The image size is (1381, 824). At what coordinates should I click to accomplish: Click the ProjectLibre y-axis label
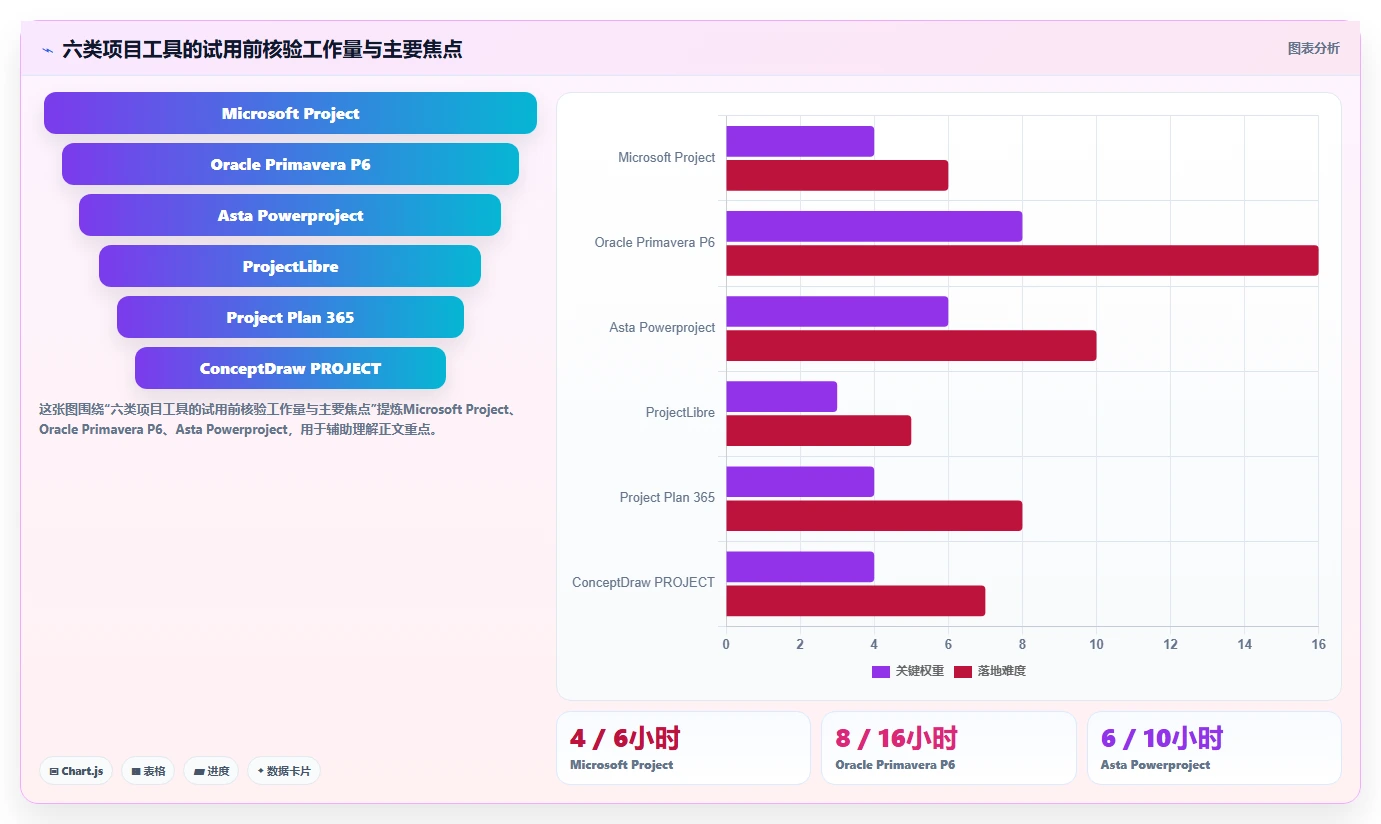pyautogui.click(x=680, y=412)
